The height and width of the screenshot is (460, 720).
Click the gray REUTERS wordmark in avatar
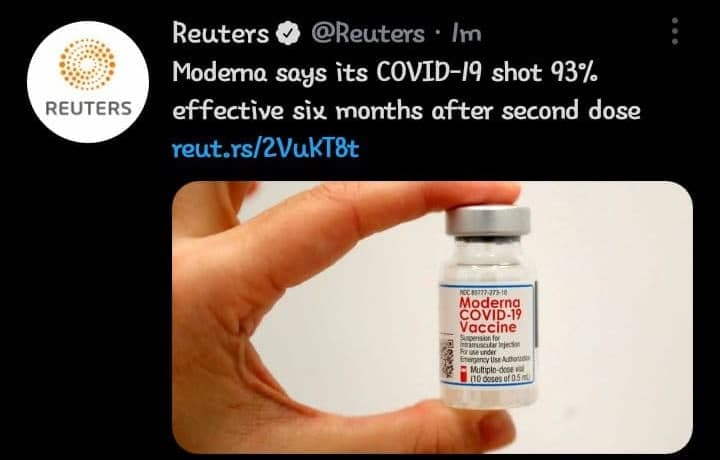(x=88, y=108)
